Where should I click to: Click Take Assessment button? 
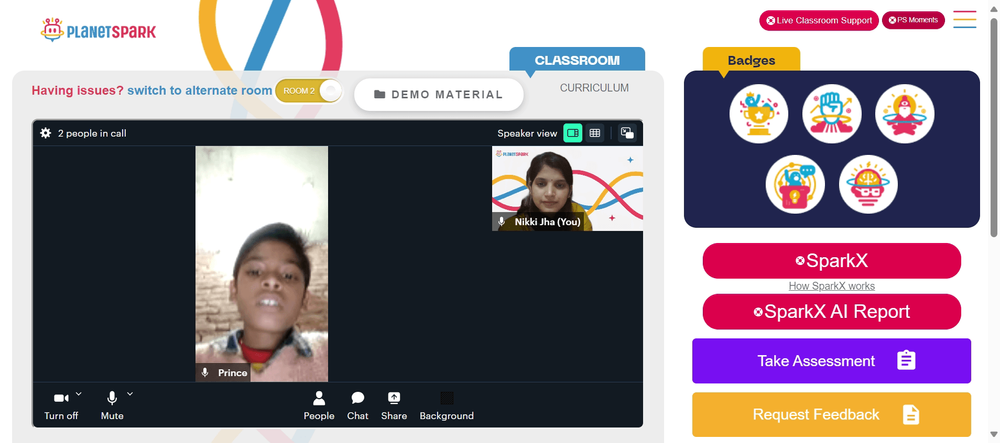coord(832,361)
